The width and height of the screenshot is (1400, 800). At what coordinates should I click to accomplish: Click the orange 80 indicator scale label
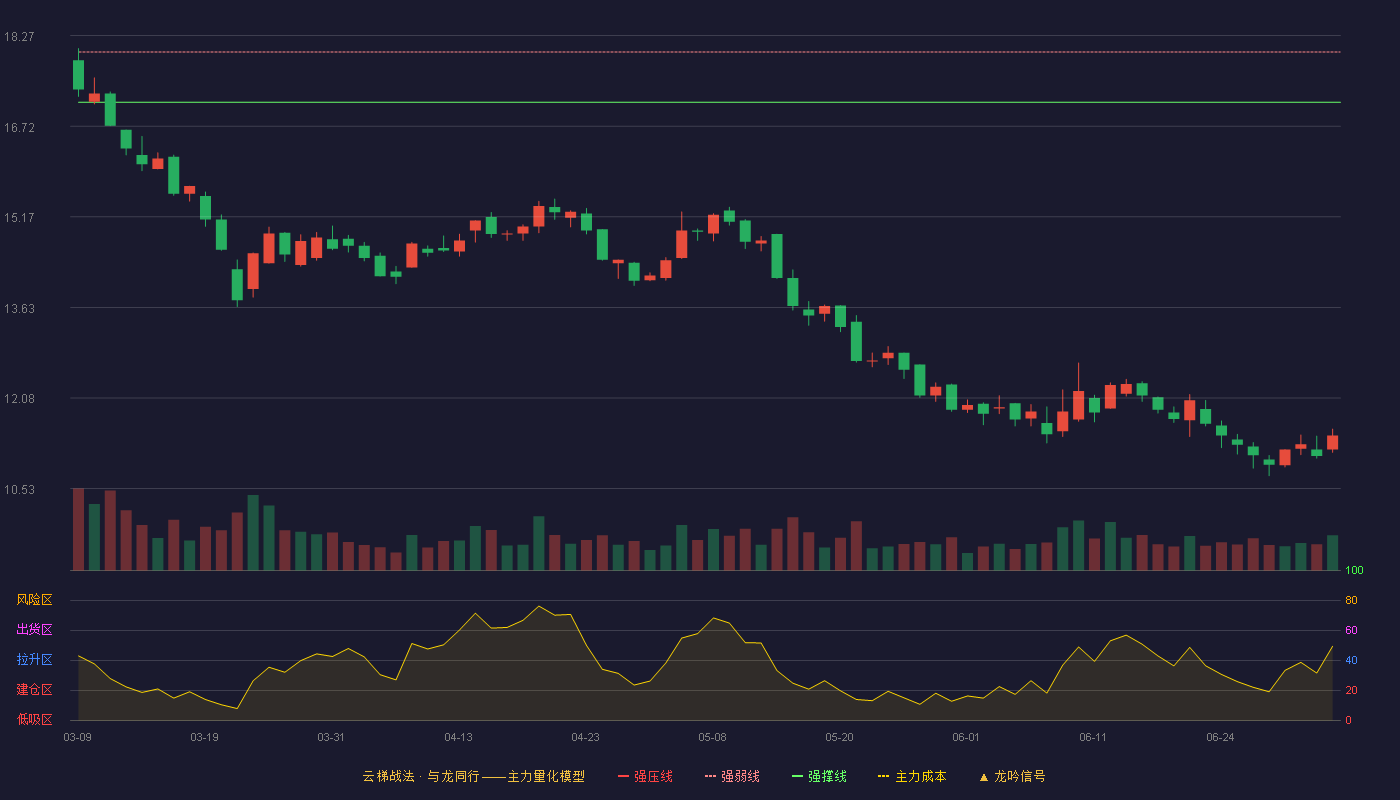tap(1351, 601)
